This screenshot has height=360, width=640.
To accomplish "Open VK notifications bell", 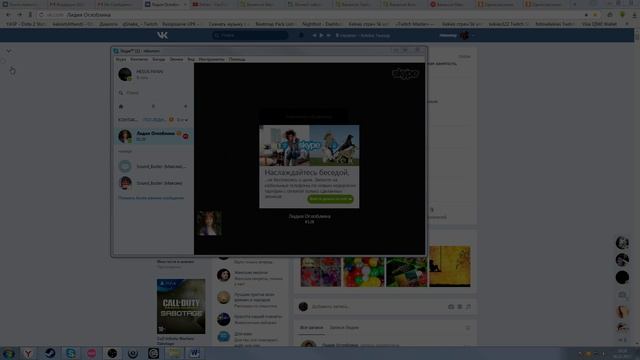I will (301, 36).
